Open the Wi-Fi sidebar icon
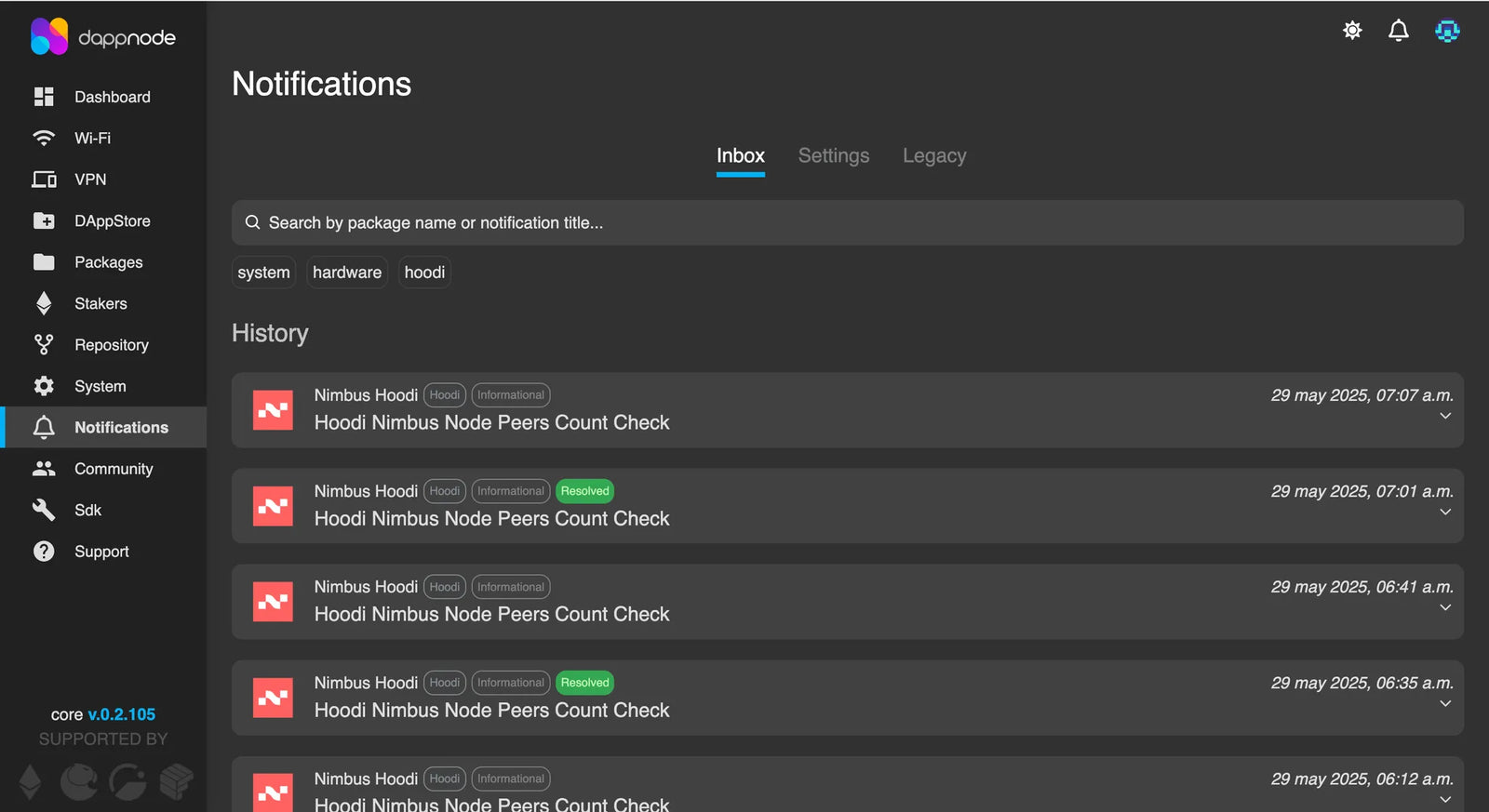 pyautogui.click(x=44, y=138)
